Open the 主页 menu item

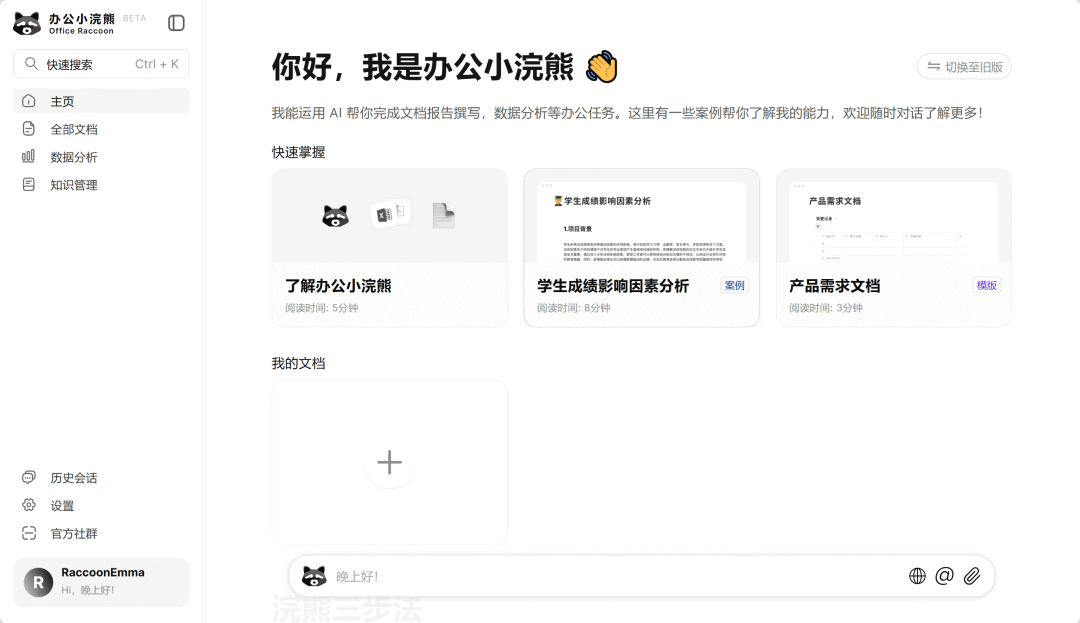coord(101,101)
